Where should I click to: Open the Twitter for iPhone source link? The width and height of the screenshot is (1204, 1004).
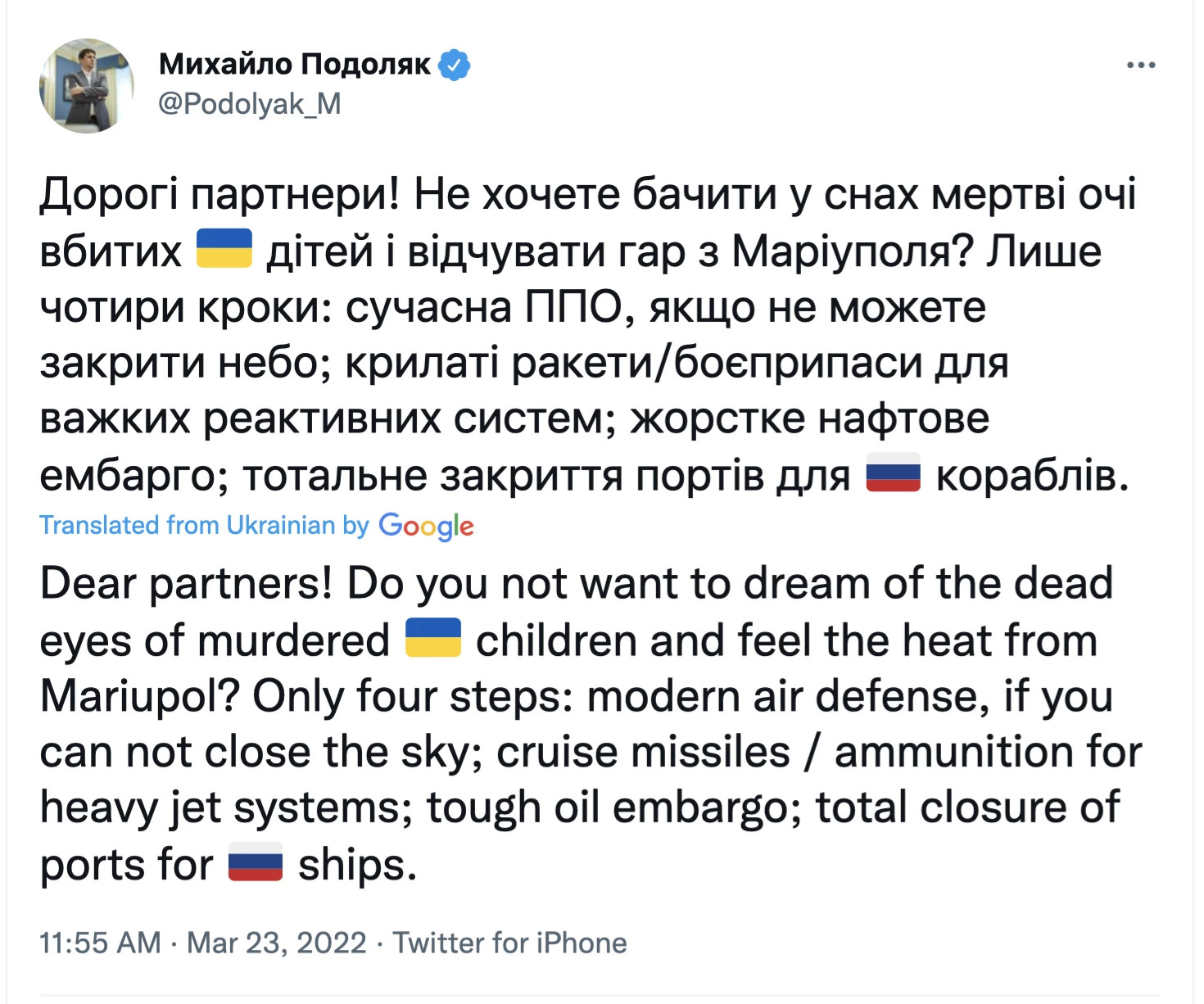[509, 943]
